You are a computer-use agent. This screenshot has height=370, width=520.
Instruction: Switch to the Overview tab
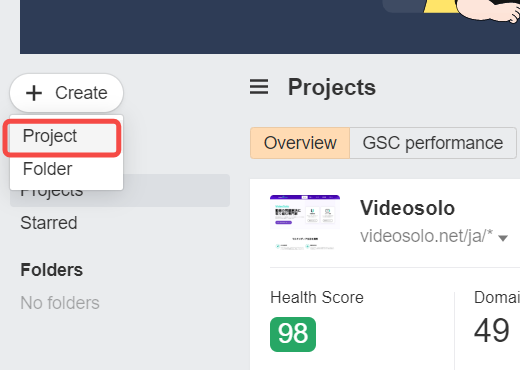tap(300, 143)
